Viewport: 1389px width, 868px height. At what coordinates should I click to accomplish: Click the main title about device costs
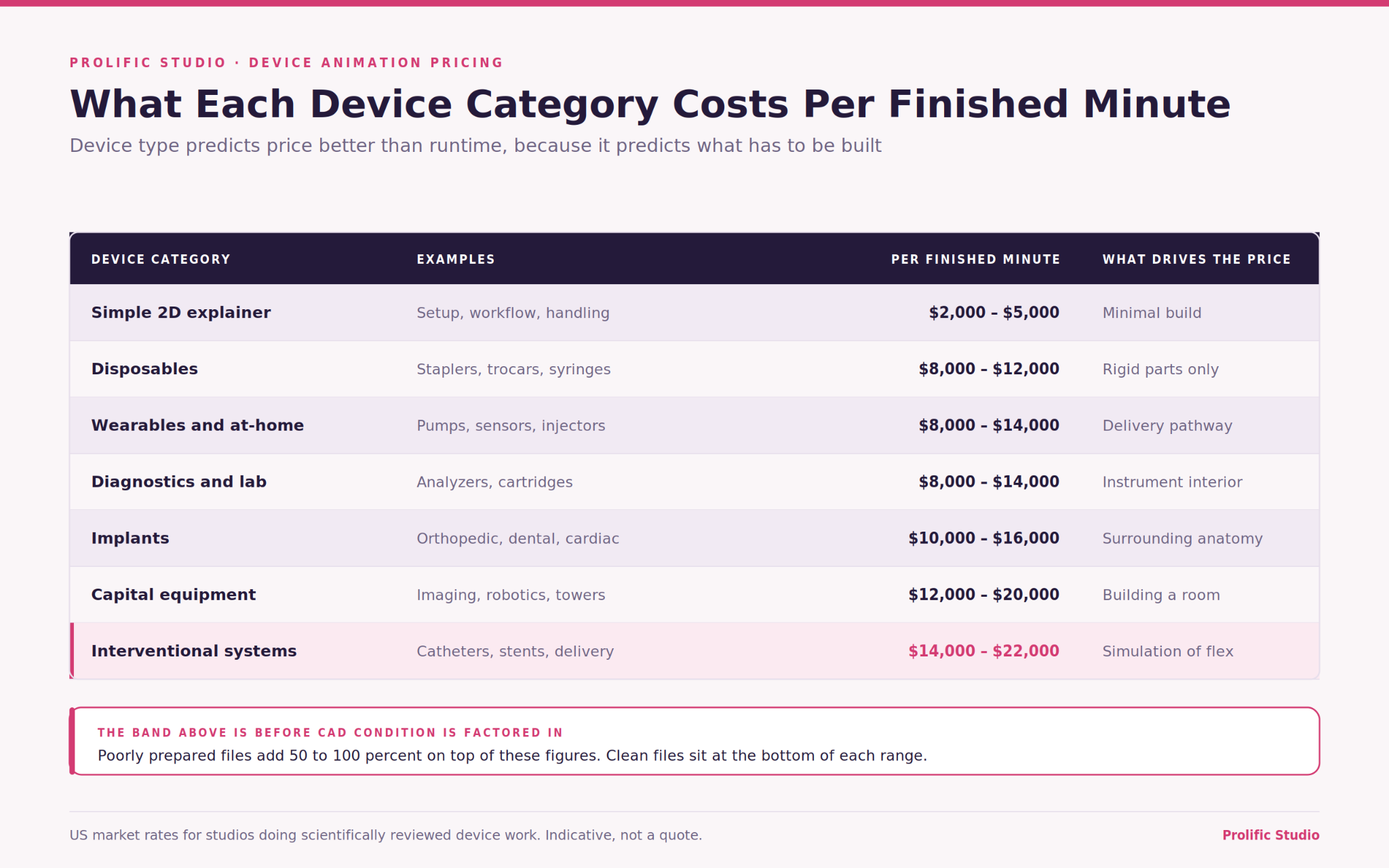tap(650, 104)
